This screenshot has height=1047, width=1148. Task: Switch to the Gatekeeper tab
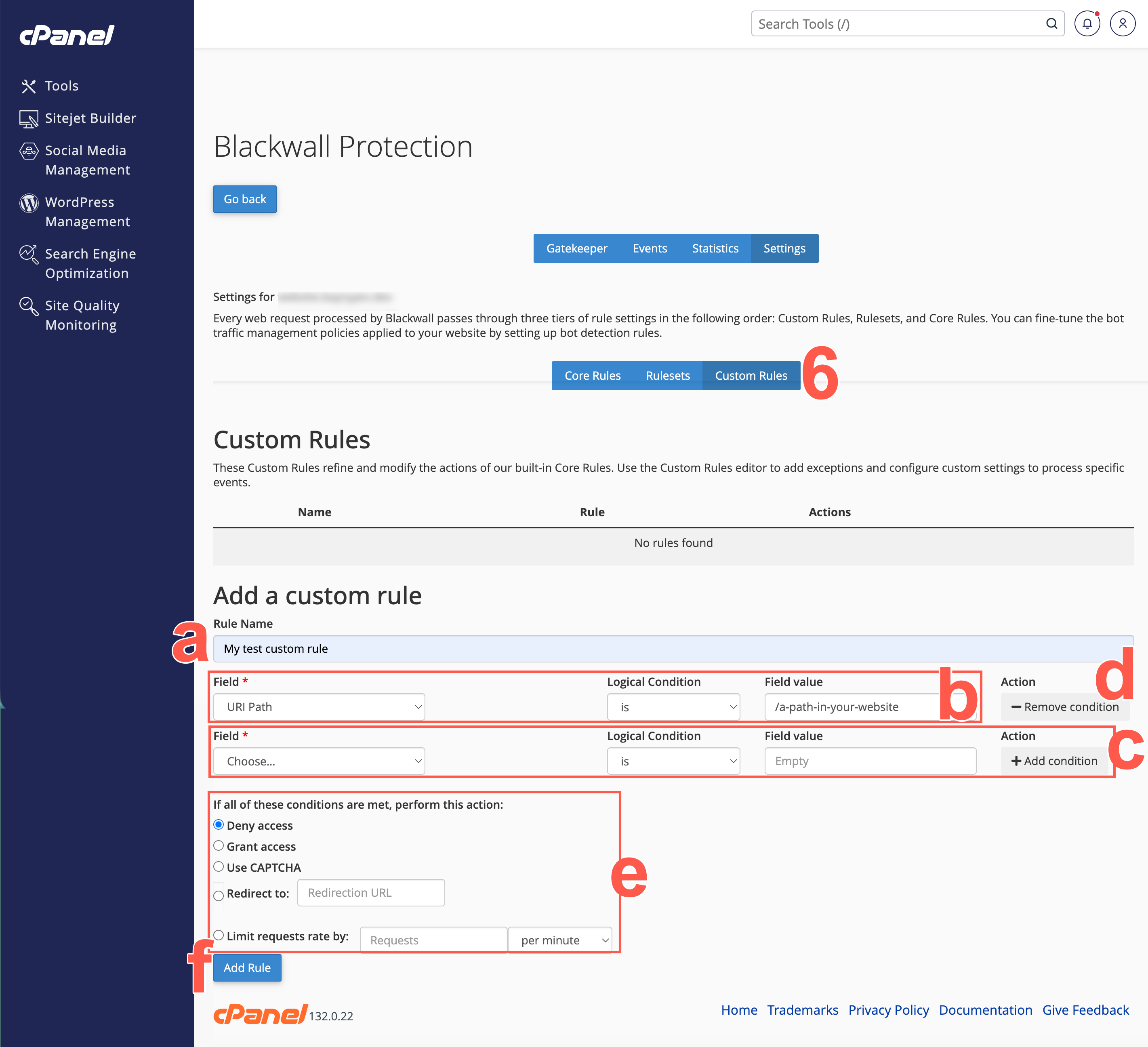coord(576,248)
